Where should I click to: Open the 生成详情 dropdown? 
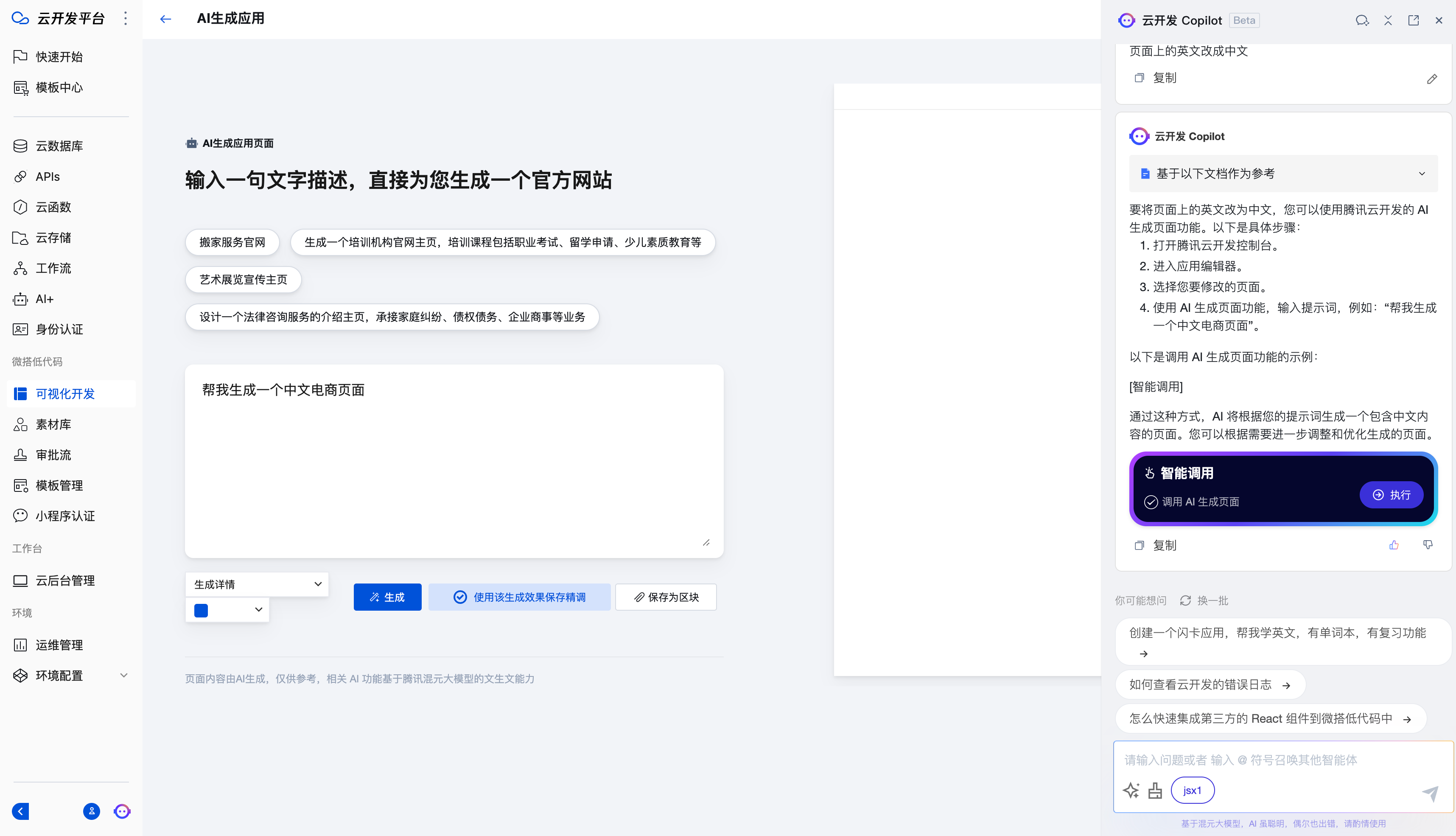[257, 584]
